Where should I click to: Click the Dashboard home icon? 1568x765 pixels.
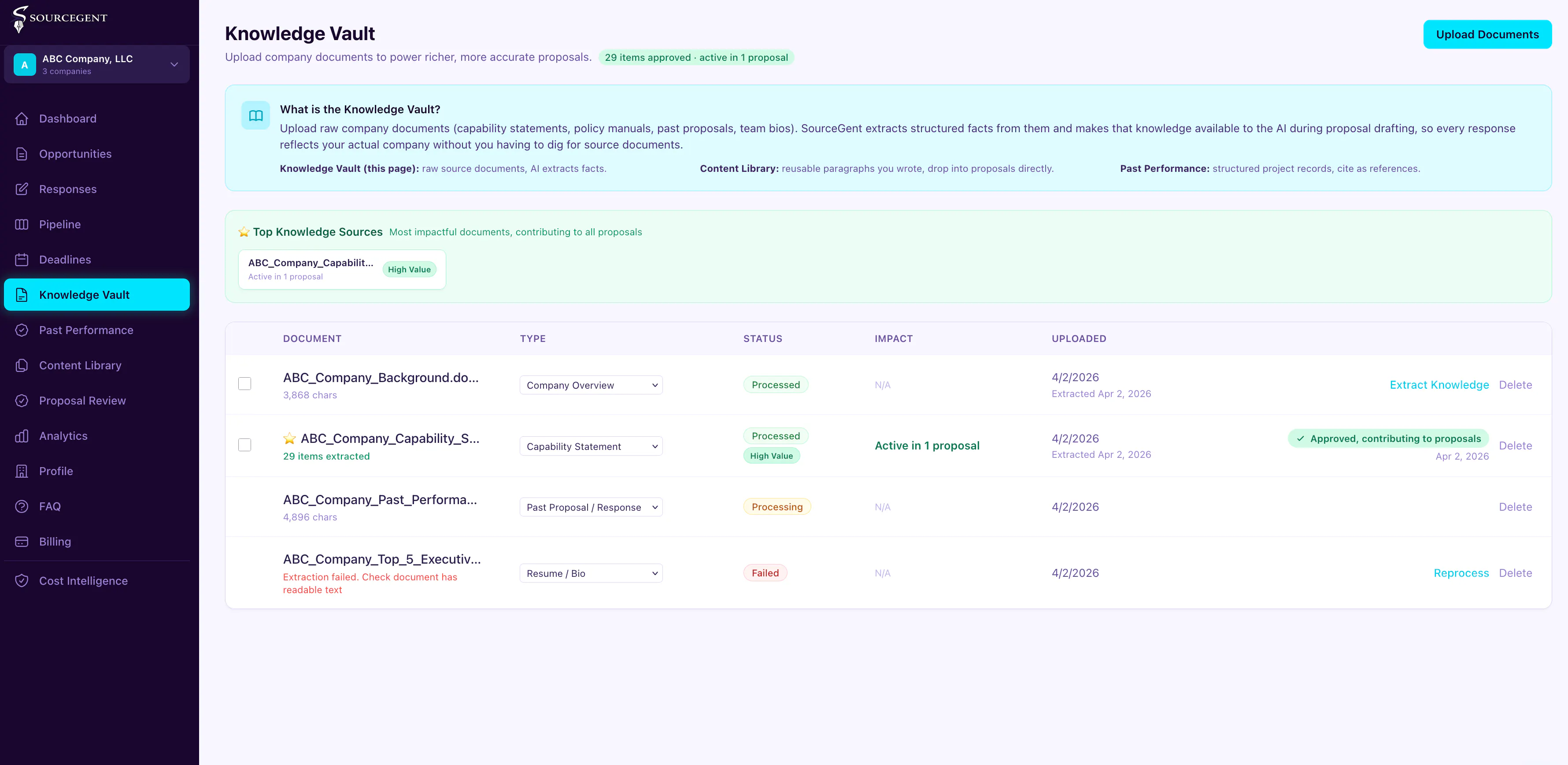coord(22,119)
